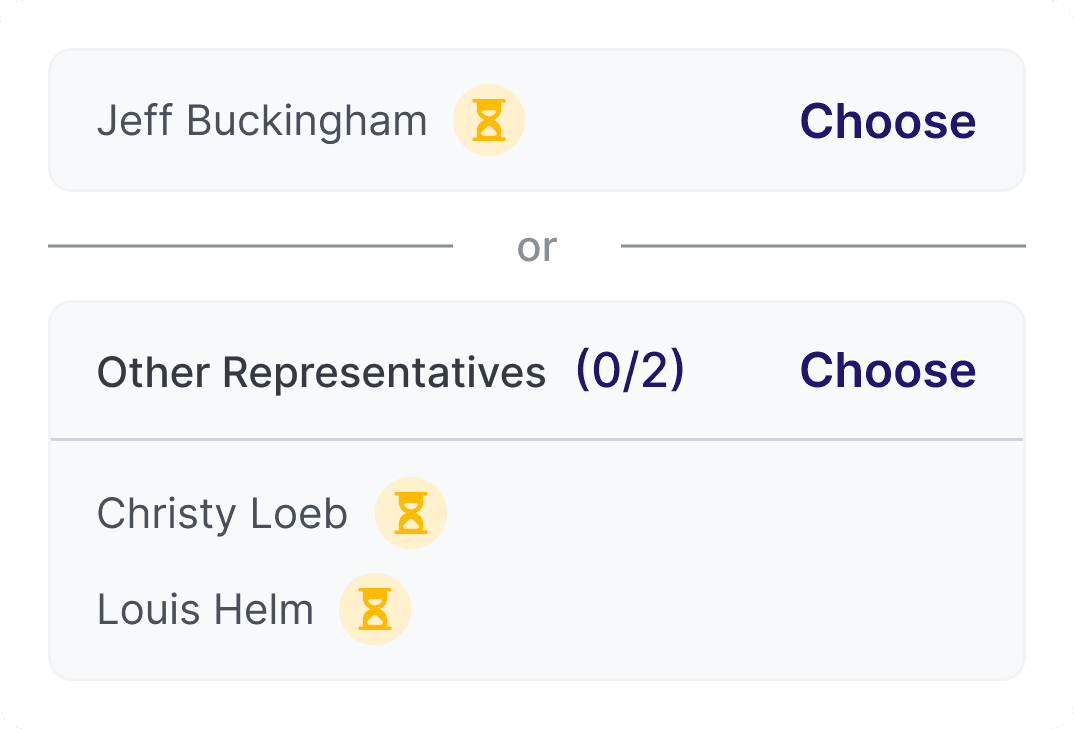Select Louis Helm in the representatives list

click(x=205, y=609)
